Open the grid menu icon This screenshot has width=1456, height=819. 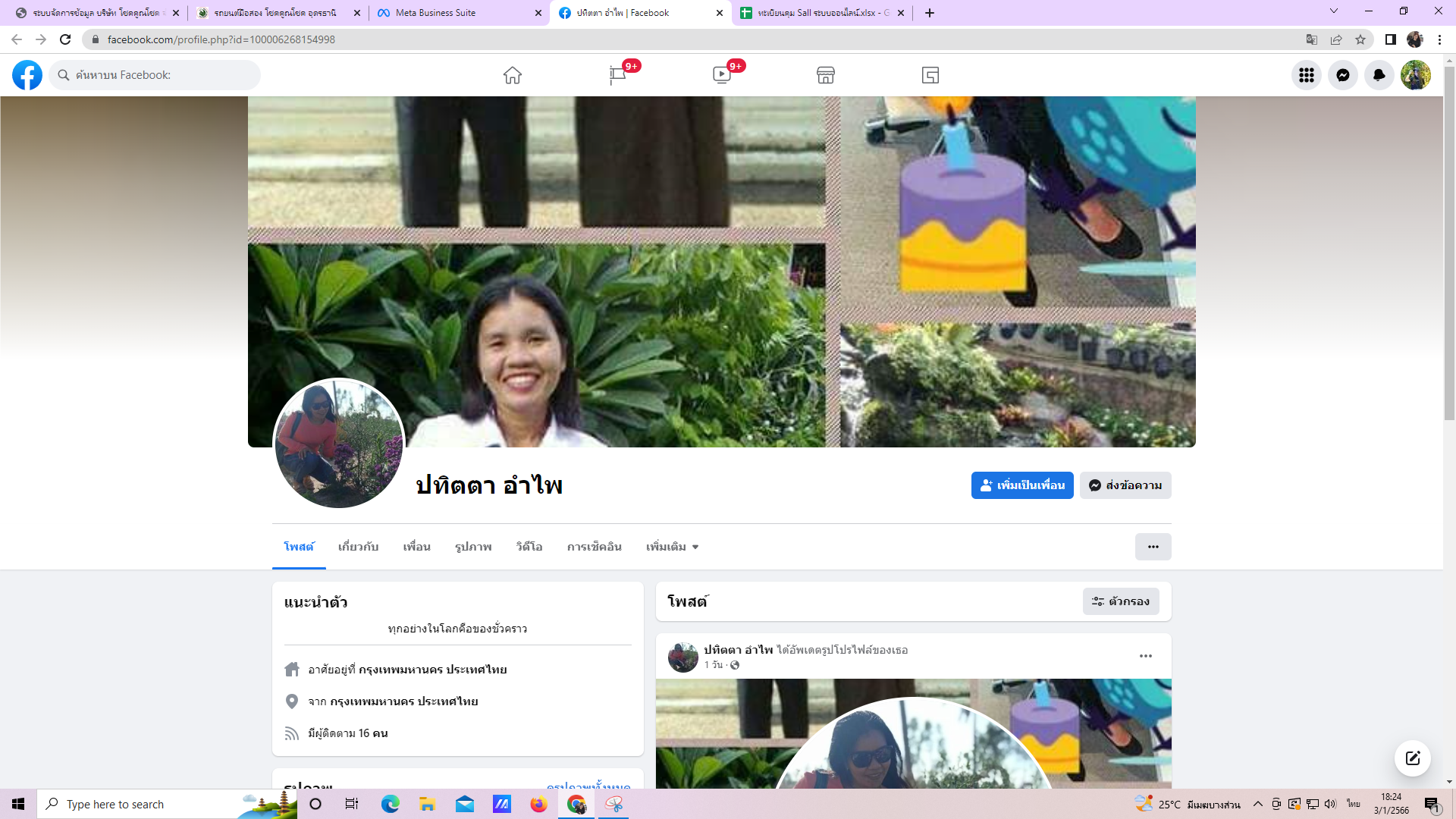click(x=1307, y=75)
